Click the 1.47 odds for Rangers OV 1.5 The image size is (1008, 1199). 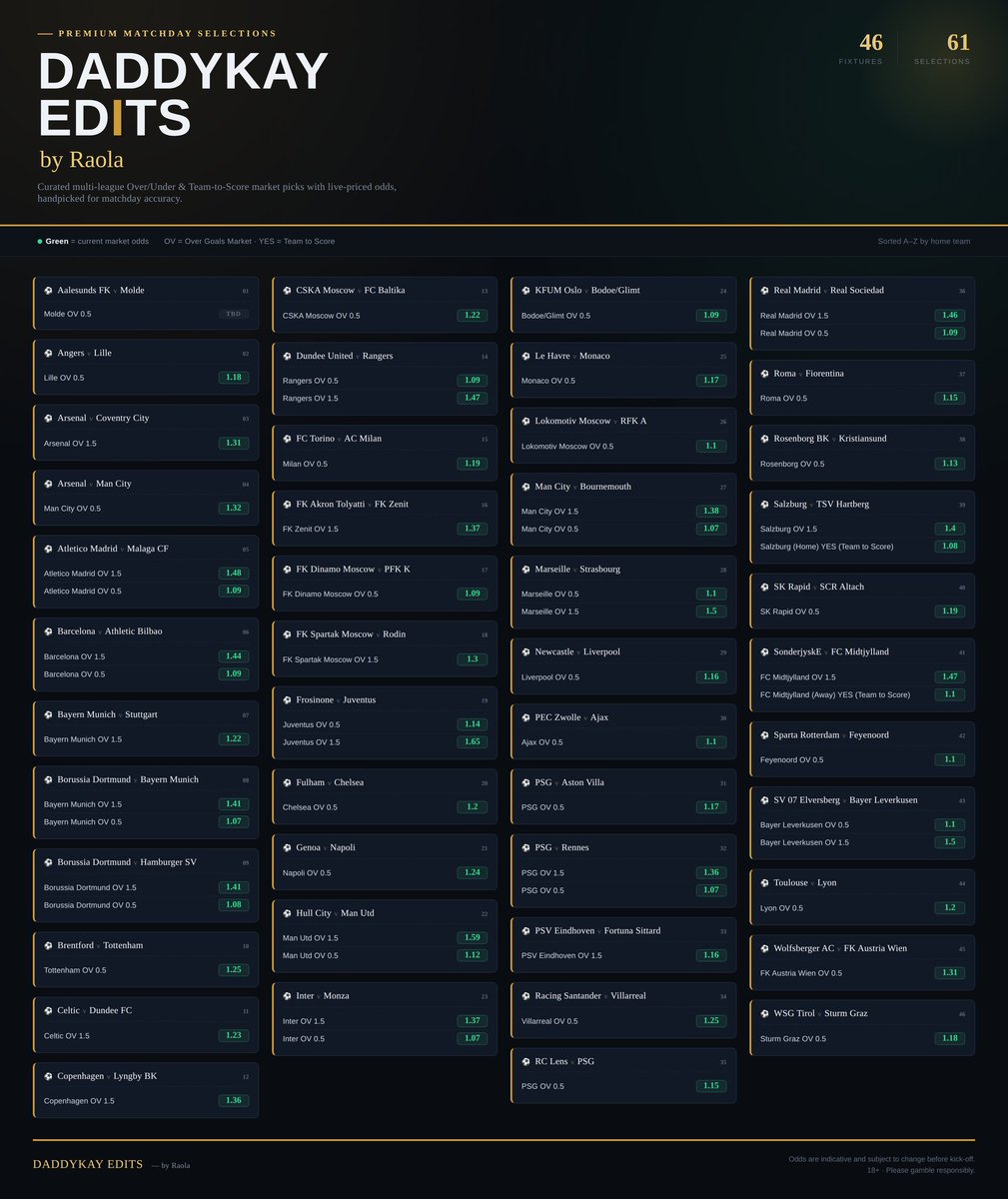click(473, 398)
